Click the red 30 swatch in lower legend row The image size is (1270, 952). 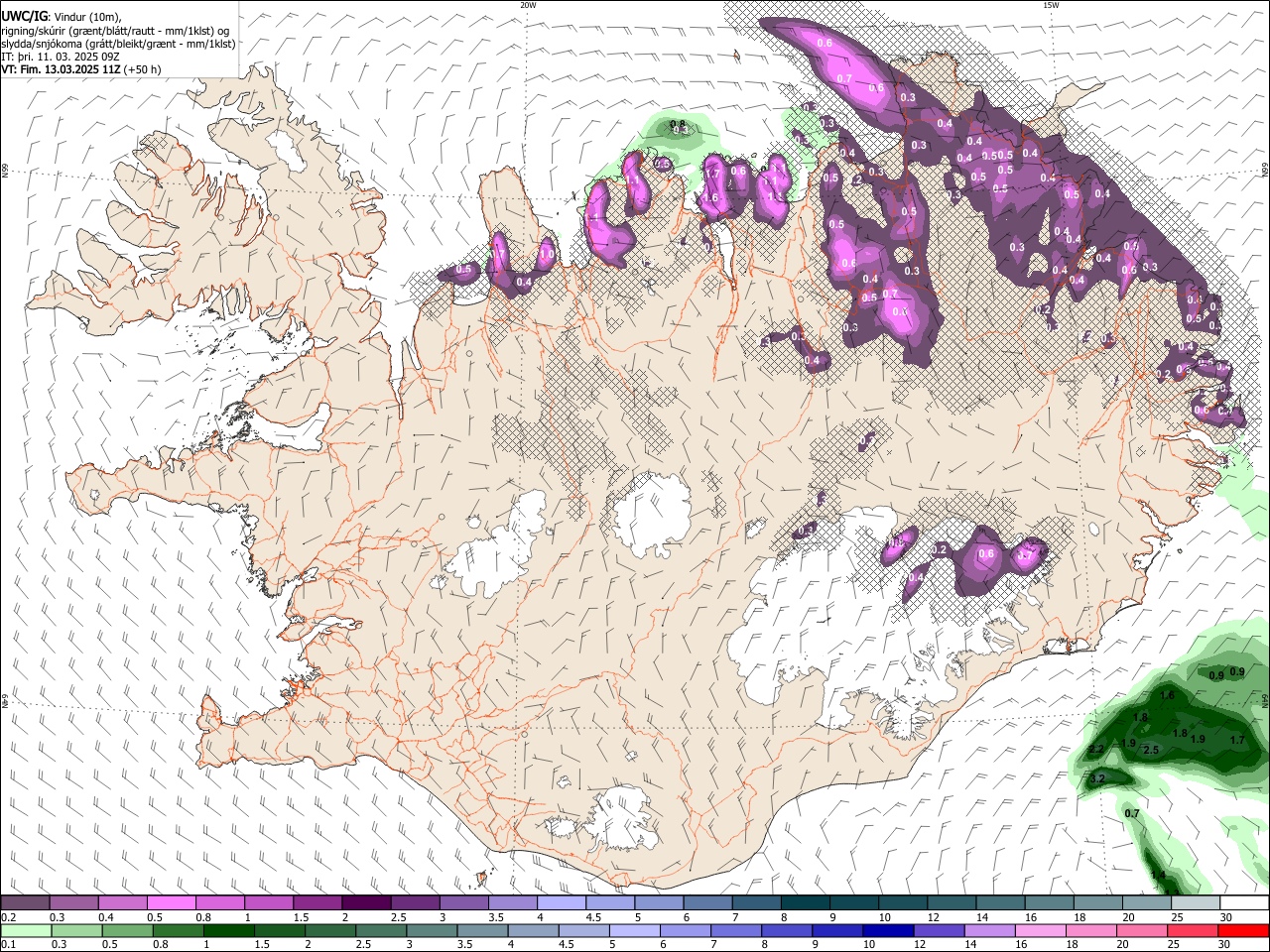point(1244,930)
